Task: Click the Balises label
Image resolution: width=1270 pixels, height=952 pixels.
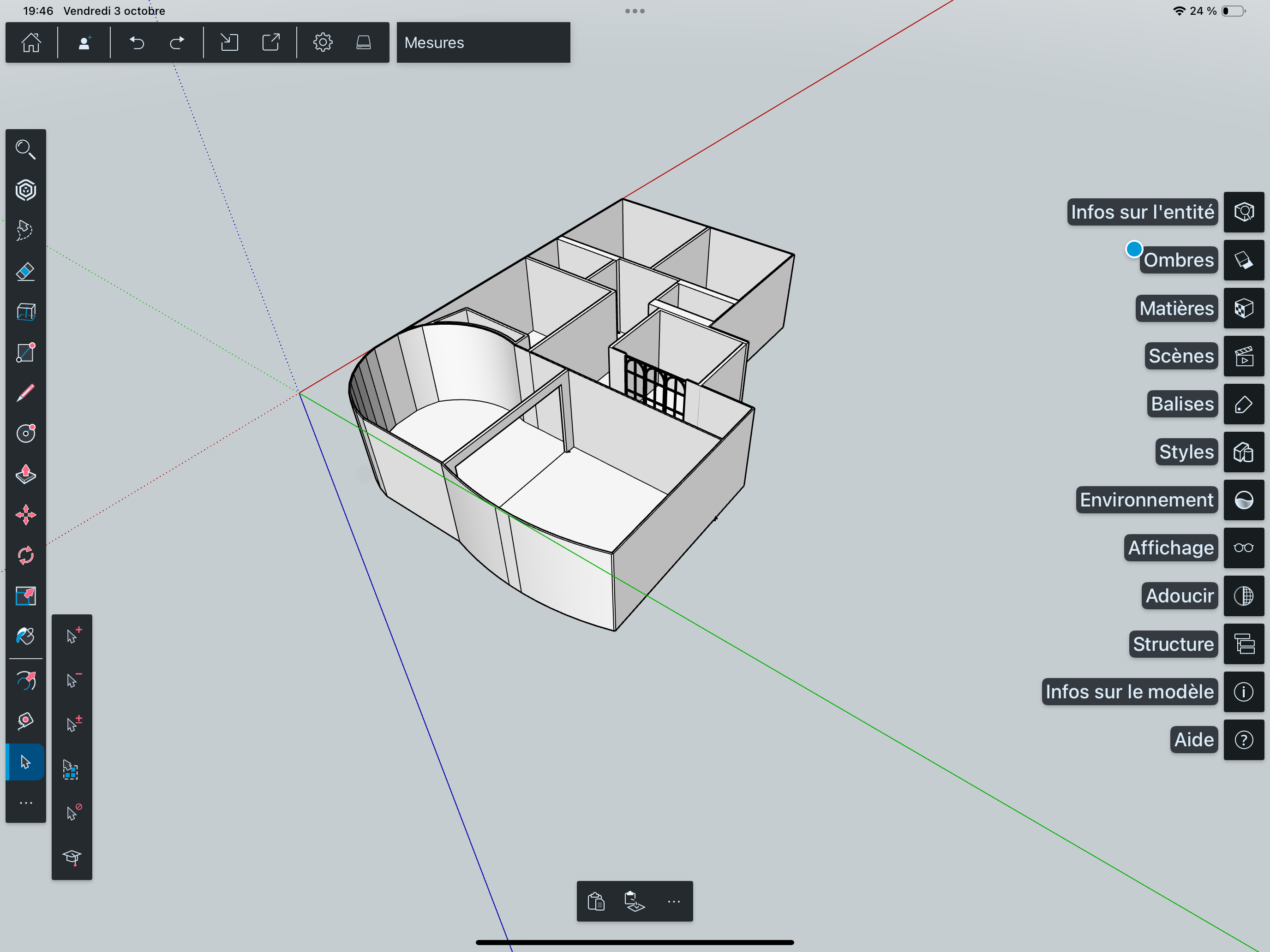Action: (1182, 405)
